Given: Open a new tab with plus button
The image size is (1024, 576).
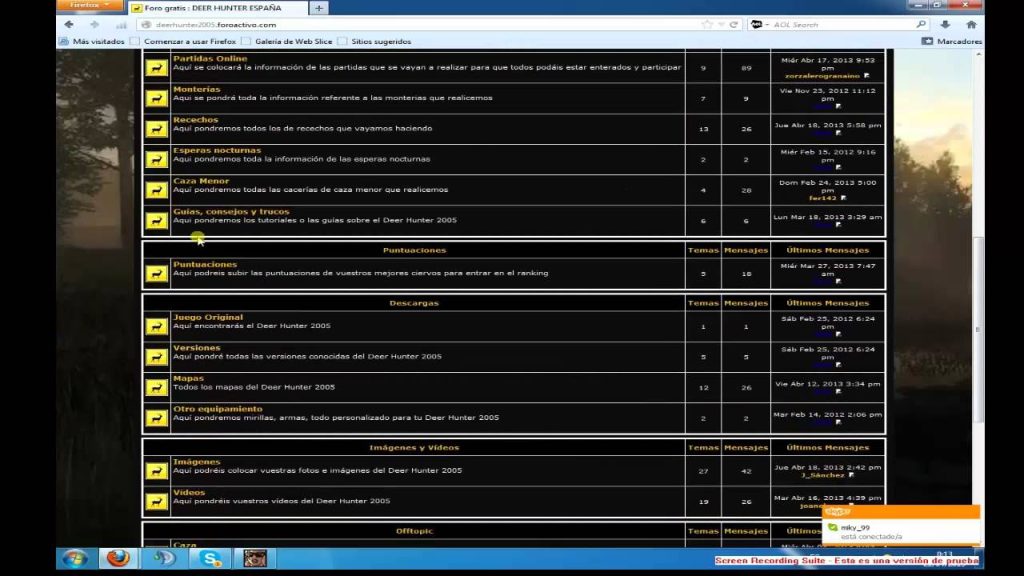Looking at the screenshot, I should 319,8.
